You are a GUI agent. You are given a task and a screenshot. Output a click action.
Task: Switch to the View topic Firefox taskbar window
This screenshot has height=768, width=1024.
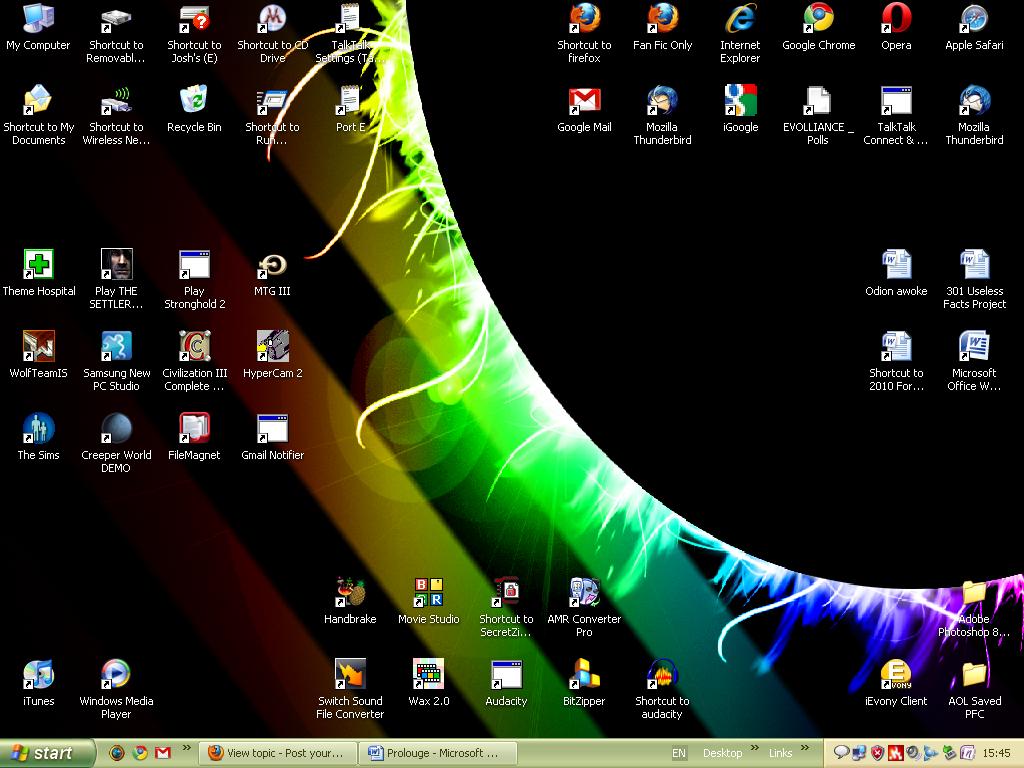pos(276,753)
